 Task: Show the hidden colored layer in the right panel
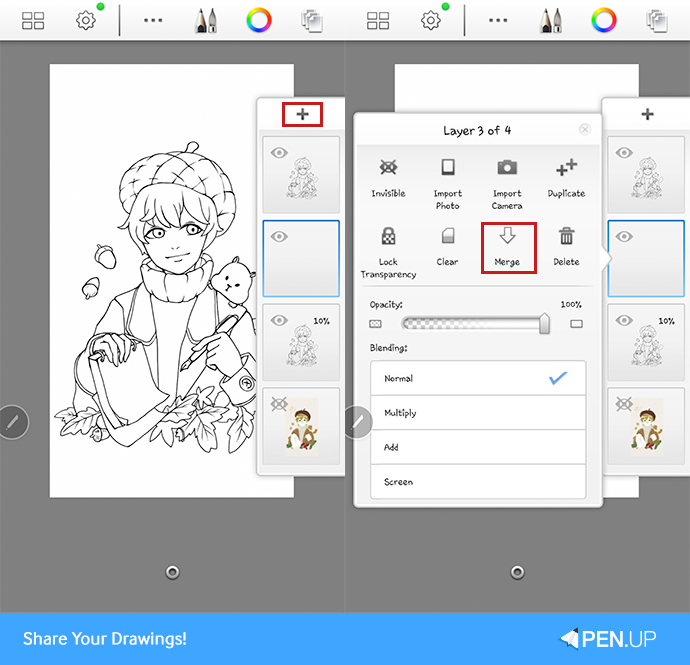[x=624, y=404]
